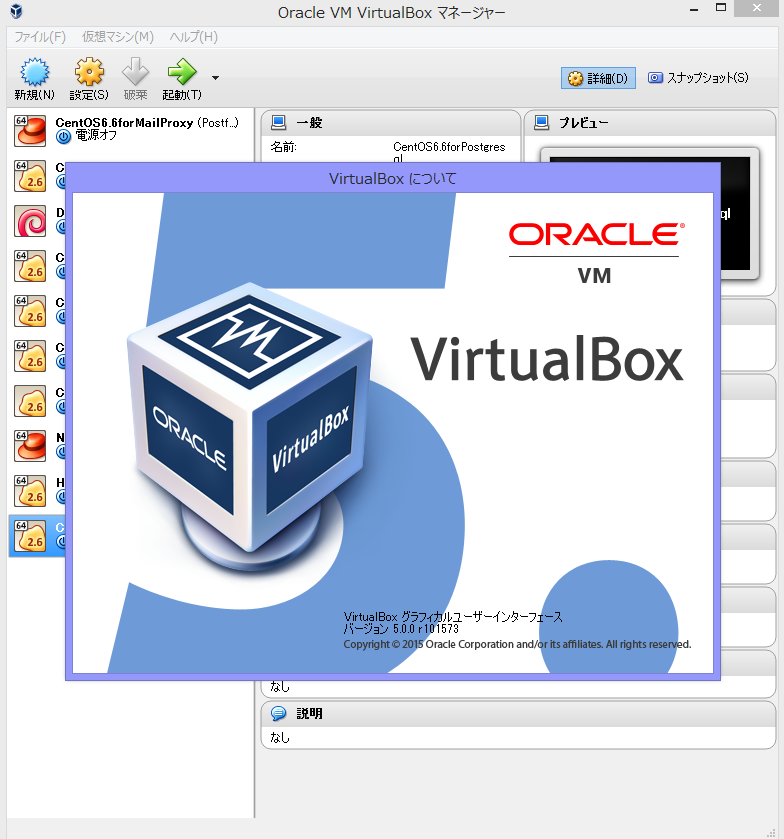Image resolution: width=784 pixels, height=839 pixels.
Task: Expand the dropdown arrow beside 起動(T)
Action: (215, 78)
